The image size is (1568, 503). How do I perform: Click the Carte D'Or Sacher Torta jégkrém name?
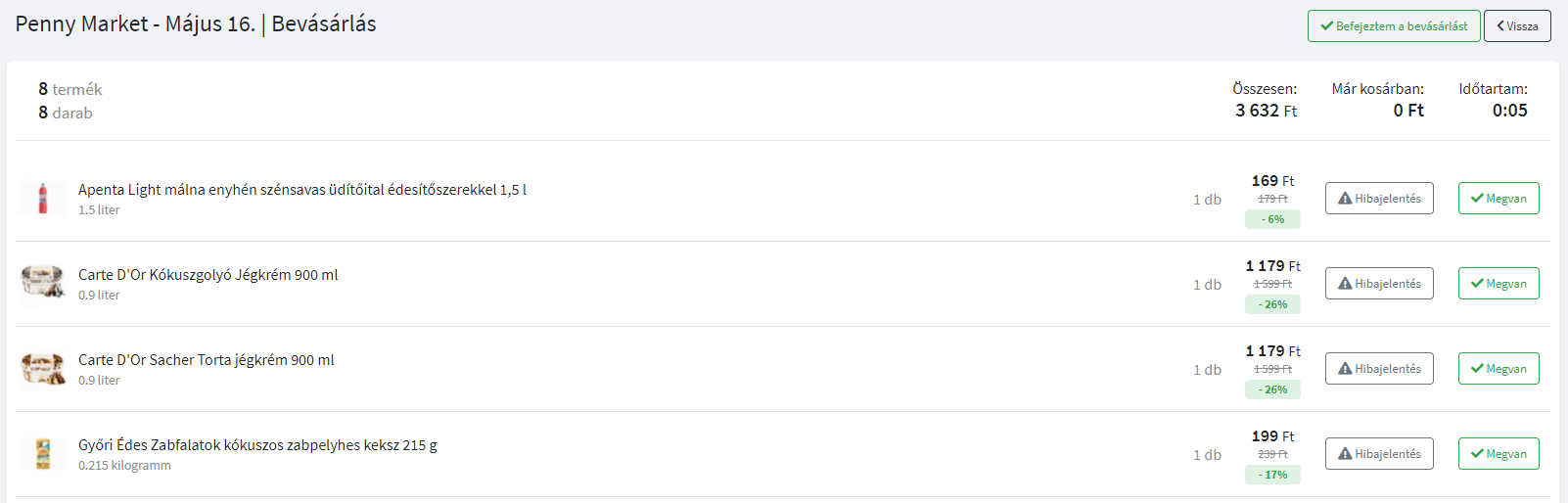click(x=207, y=360)
